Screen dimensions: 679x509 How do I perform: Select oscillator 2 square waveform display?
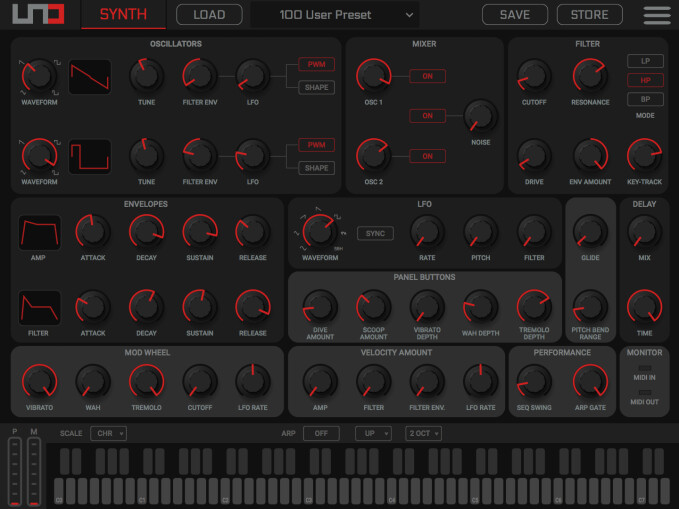click(89, 155)
